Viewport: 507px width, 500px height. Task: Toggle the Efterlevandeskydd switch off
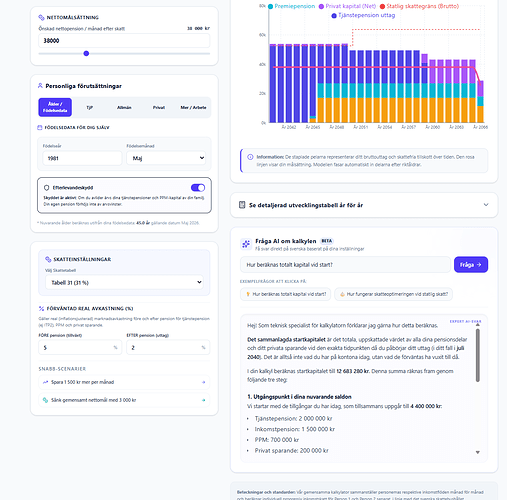click(198, 188)
